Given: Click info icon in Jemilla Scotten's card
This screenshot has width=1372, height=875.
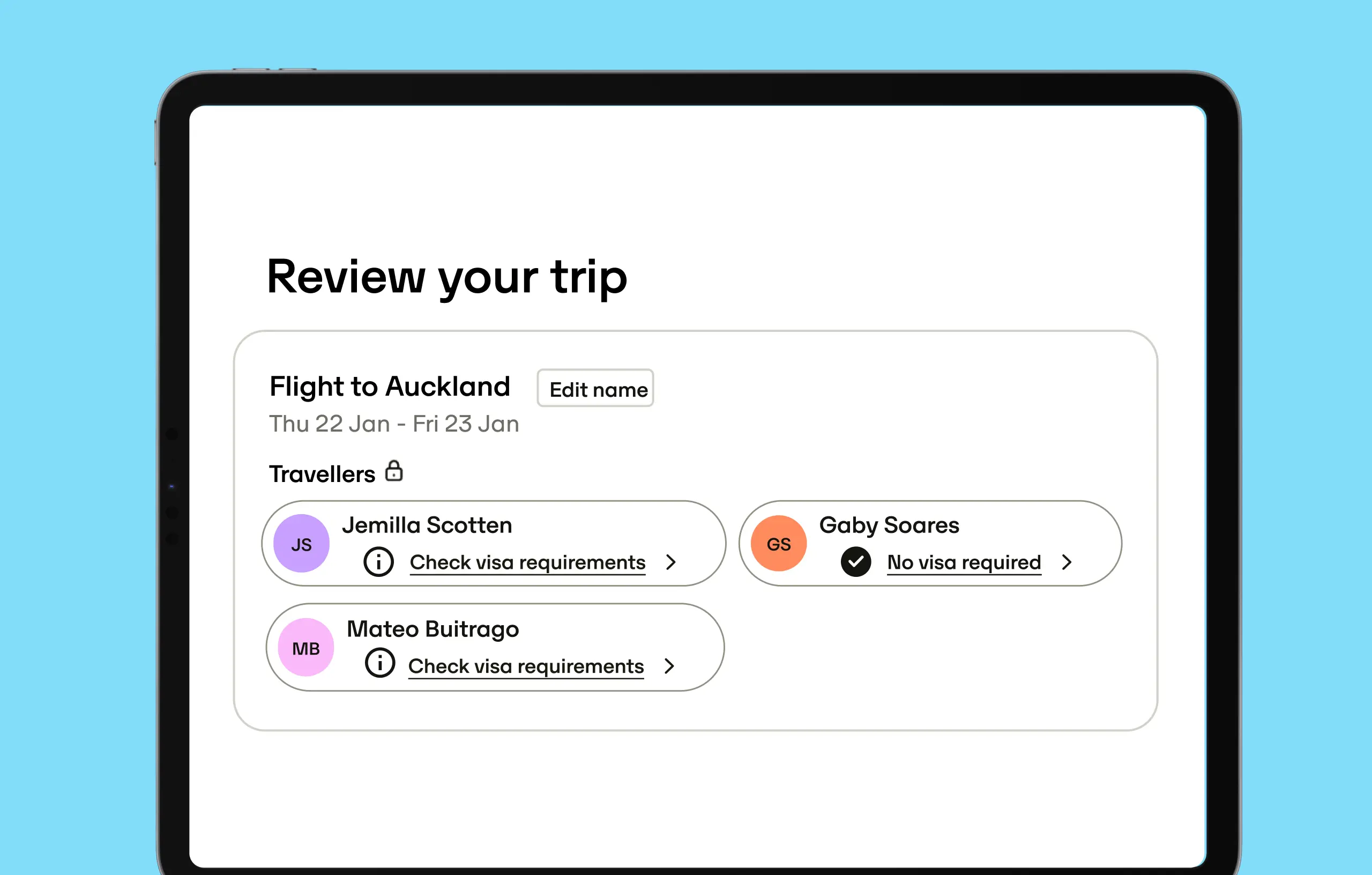Looking at the screenshot, I should tap(379, 561).
